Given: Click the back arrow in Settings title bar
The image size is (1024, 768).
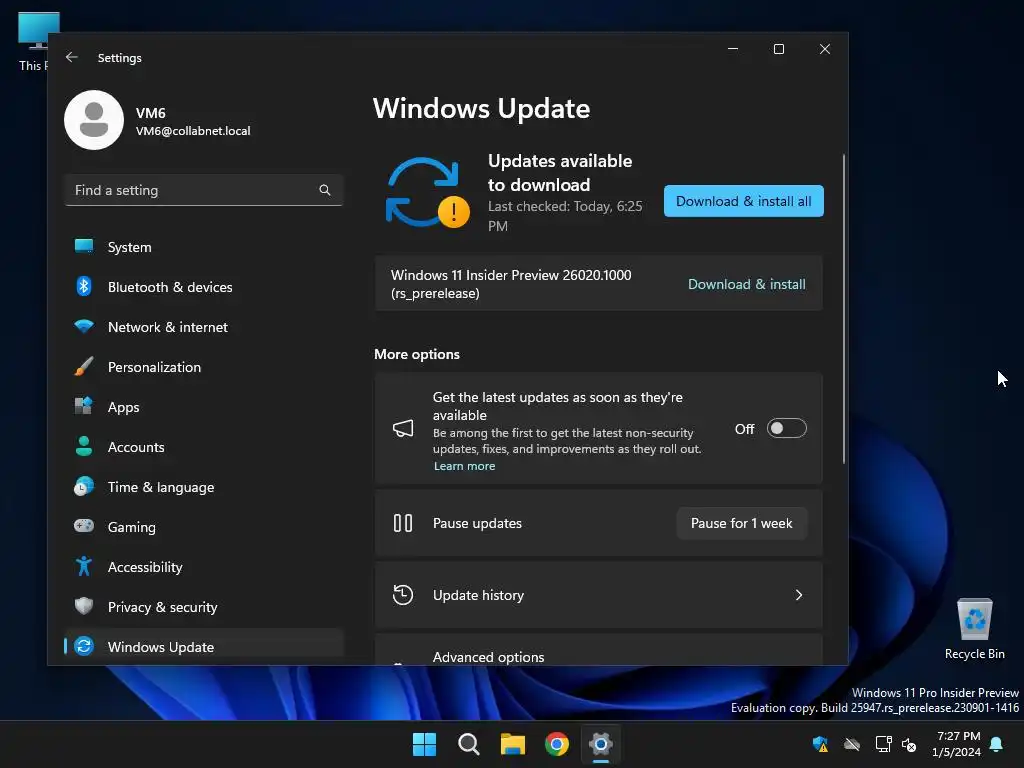Looking at the screenshot, I should click(x=72, y=57).
